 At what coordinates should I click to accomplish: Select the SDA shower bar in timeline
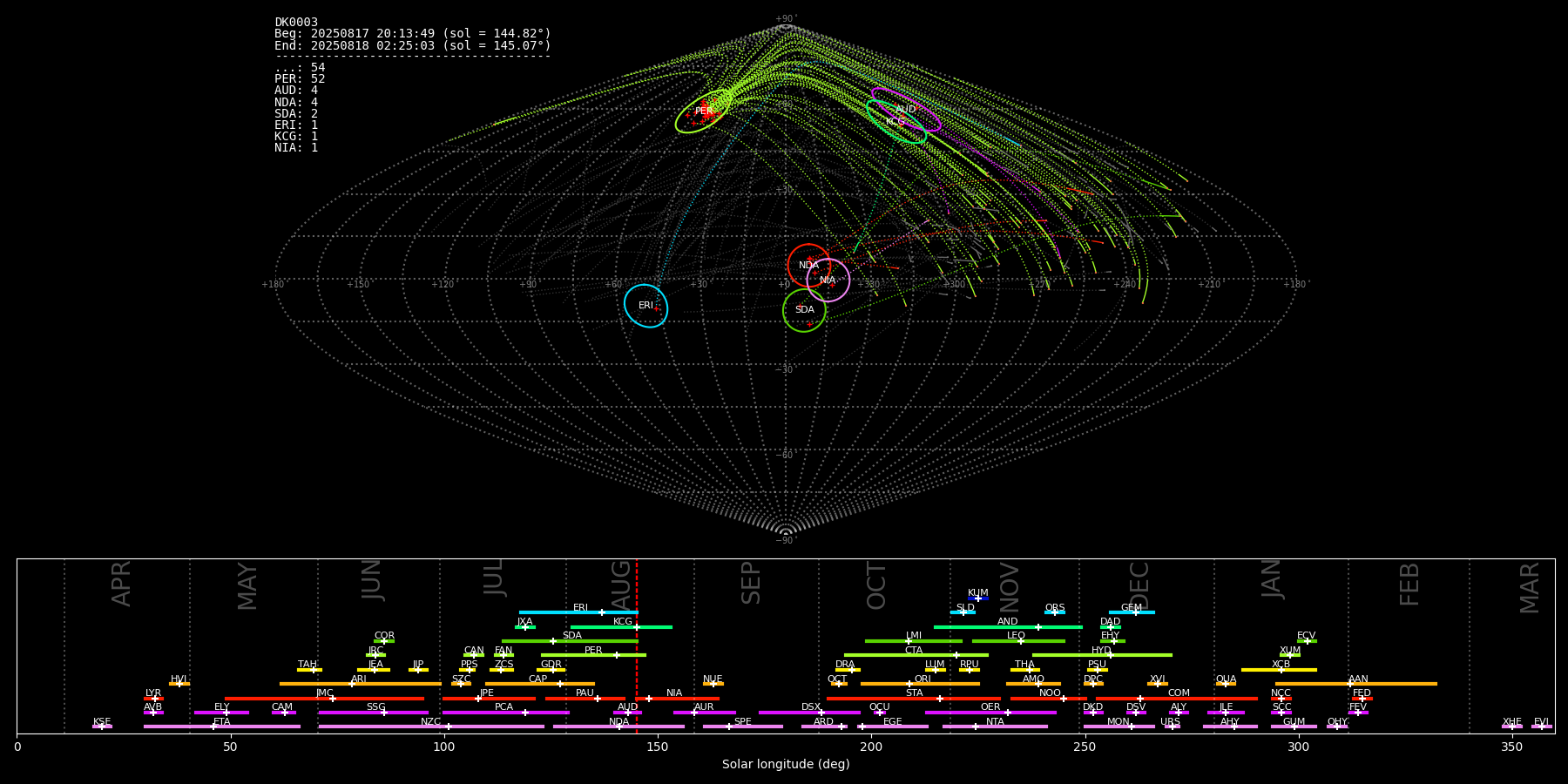click(570, 641)
